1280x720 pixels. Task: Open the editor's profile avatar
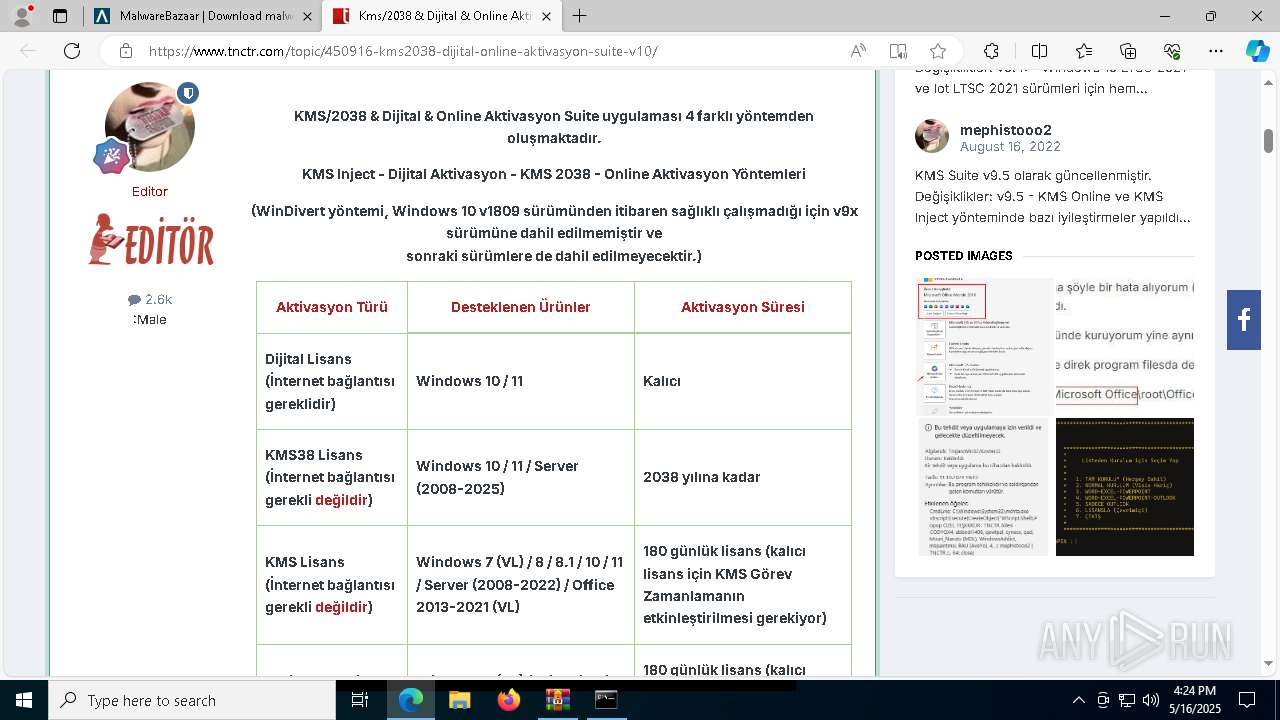pos(150,127)
